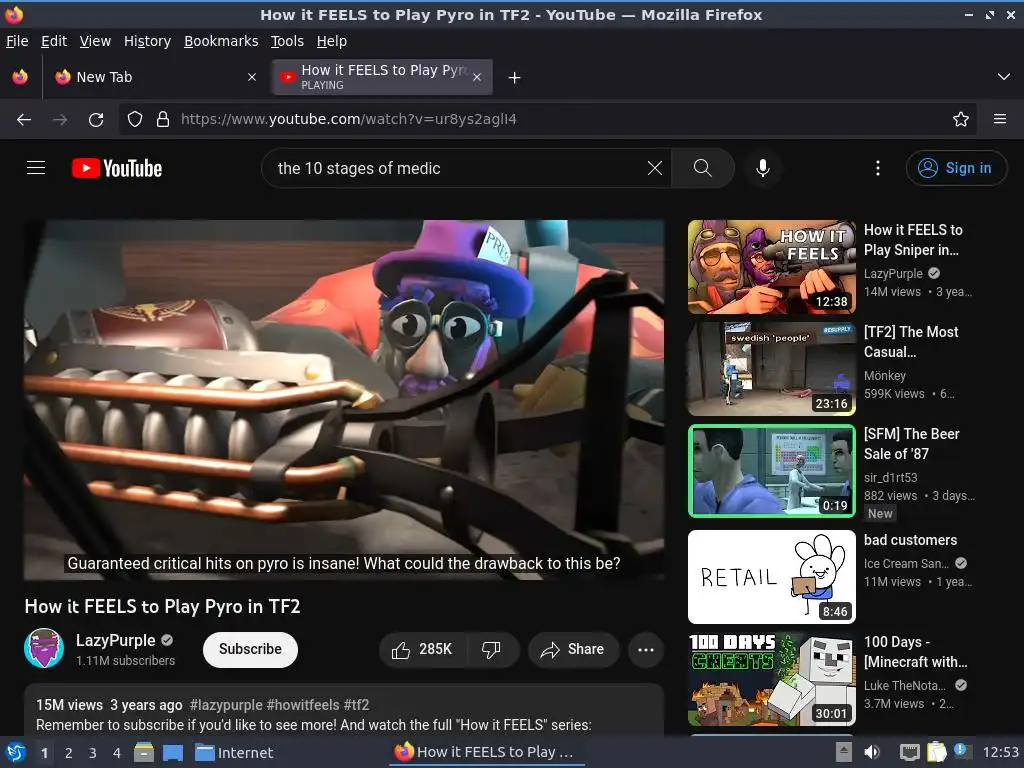Start voice search with the microphone
The width and height of the screenshot is (1024, 768).
(x=762, y=168)
